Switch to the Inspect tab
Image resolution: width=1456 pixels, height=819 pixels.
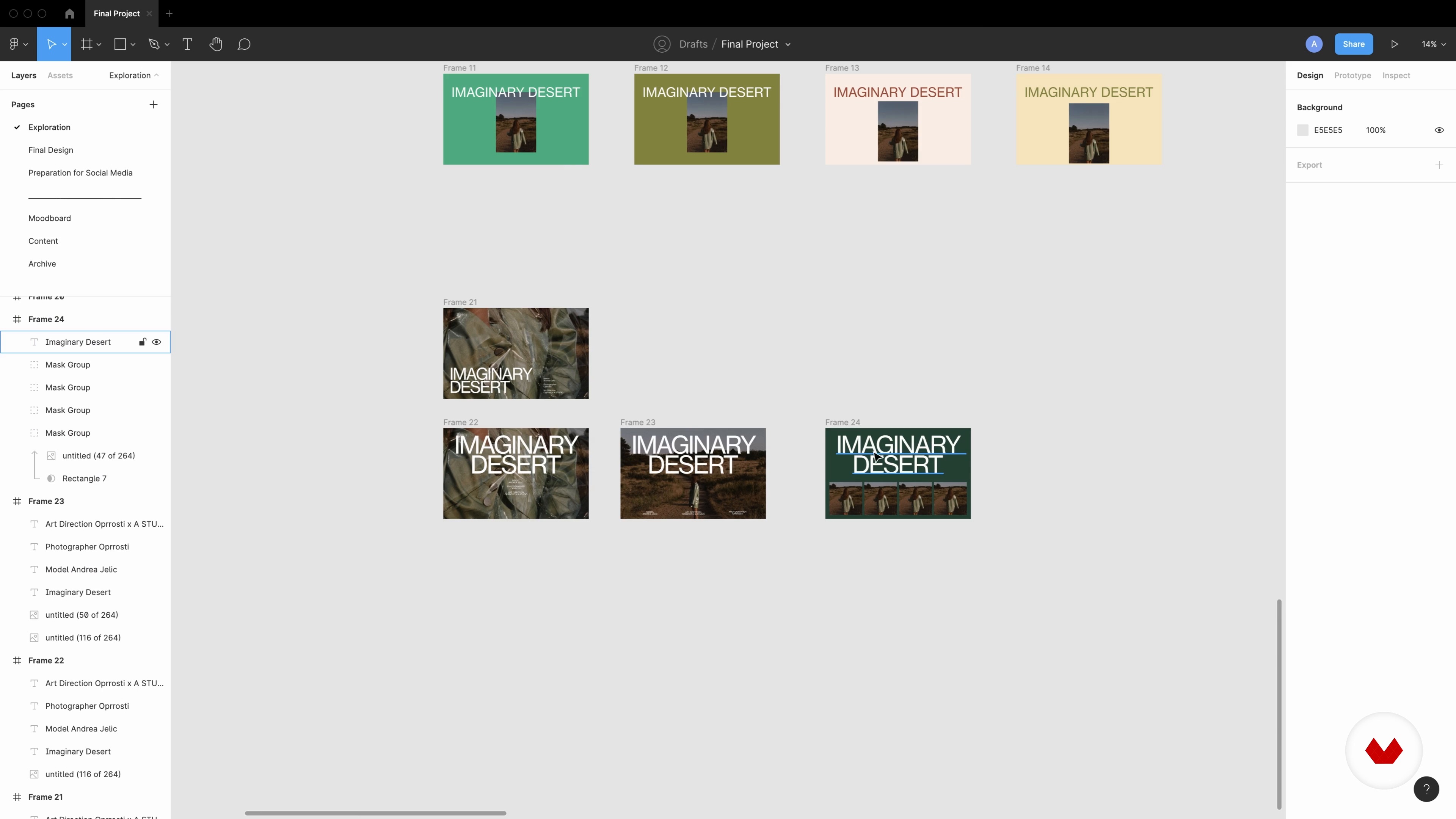1396,75
